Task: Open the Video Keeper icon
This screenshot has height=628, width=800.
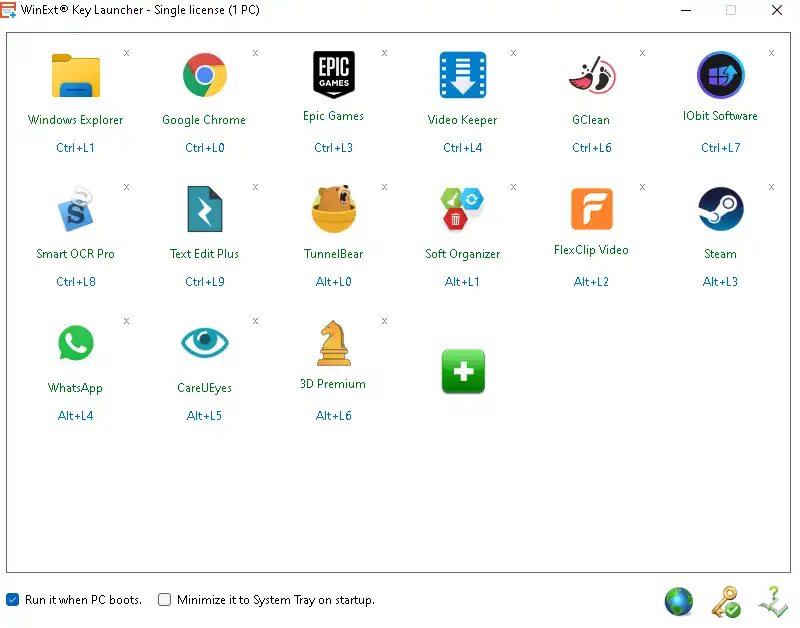Action: click(x=462, y=76)
